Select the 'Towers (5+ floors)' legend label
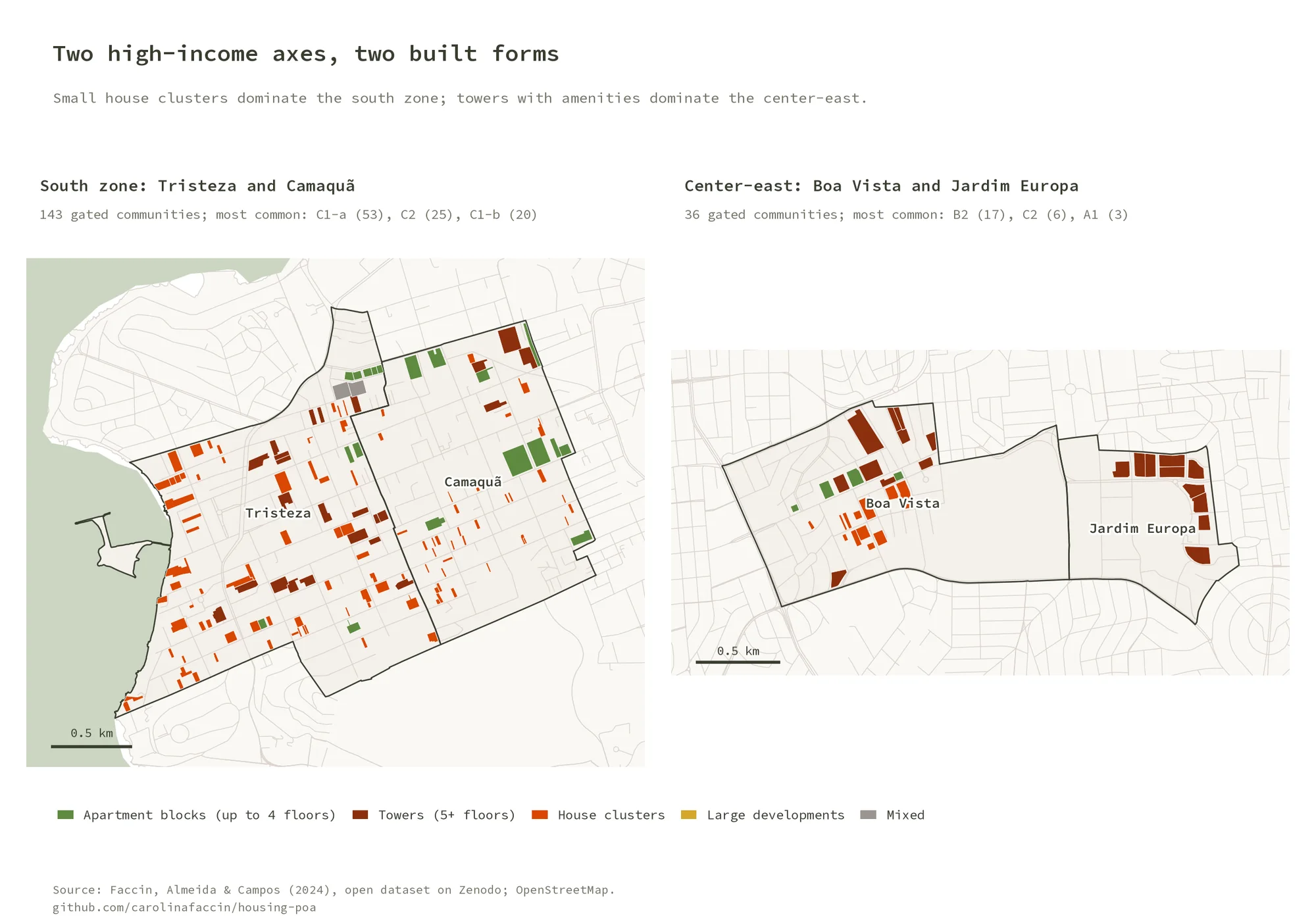 tap(447, 815)
